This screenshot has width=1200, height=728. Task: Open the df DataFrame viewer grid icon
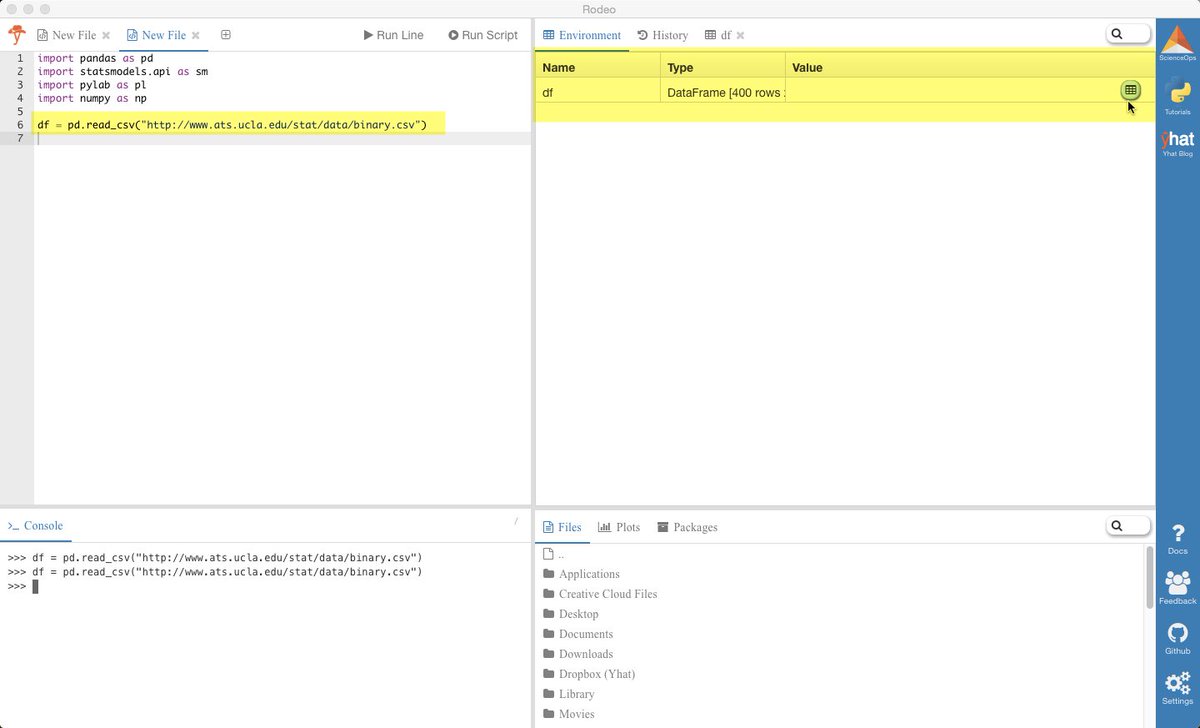[1130, 90]
